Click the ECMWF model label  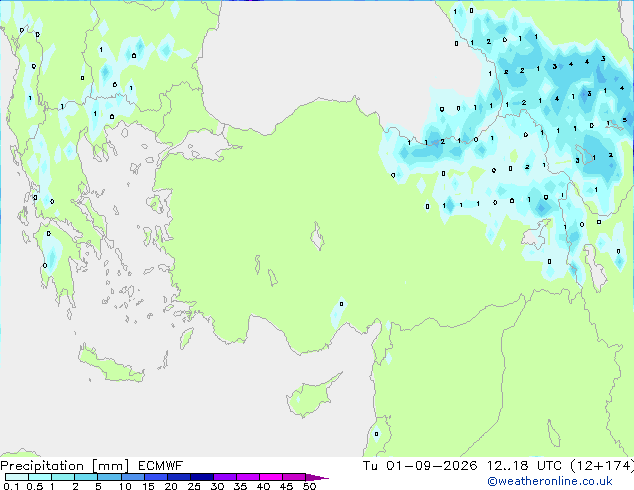[161, 466]
